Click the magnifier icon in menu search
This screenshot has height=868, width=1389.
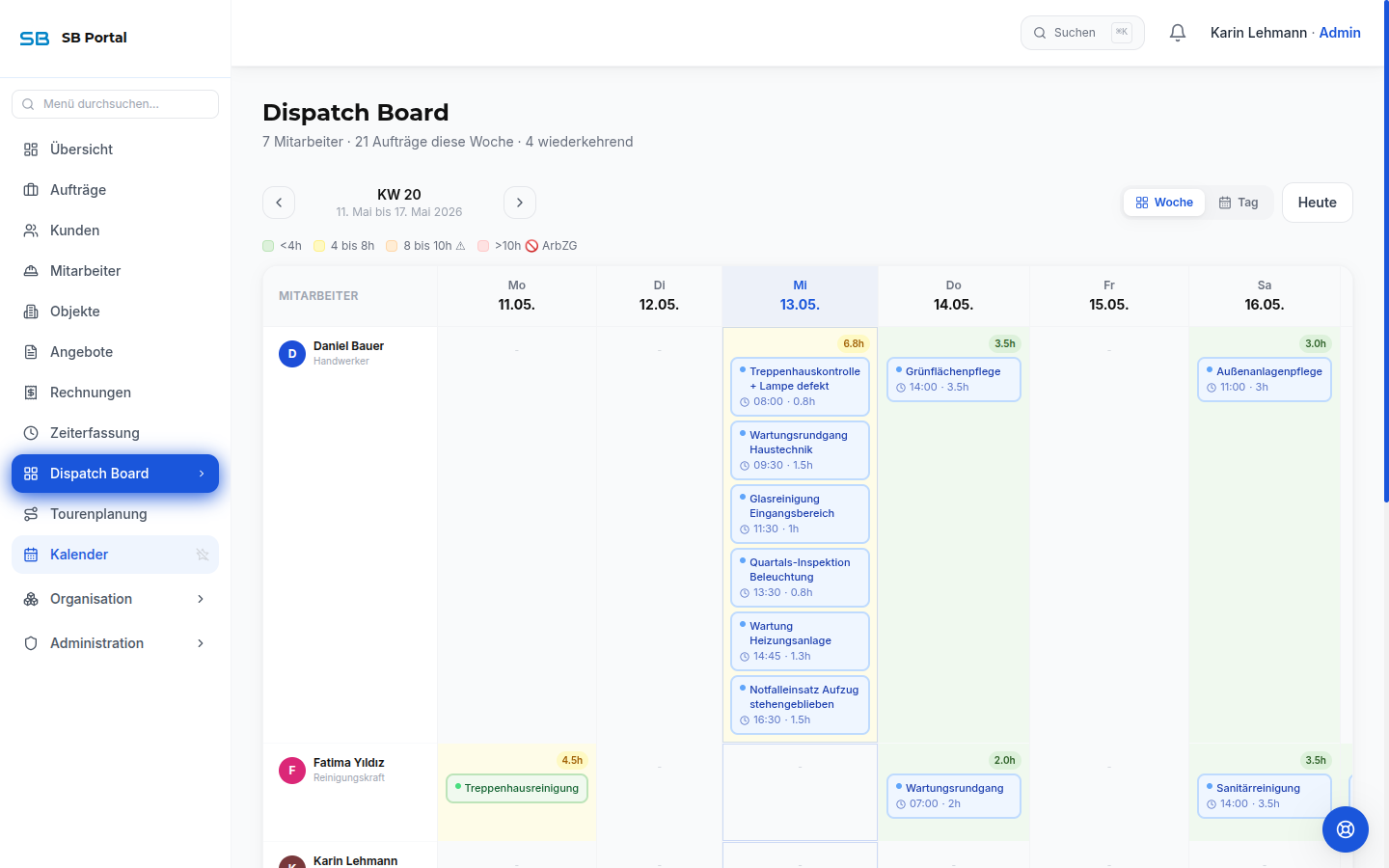click(x=28, y=104)
